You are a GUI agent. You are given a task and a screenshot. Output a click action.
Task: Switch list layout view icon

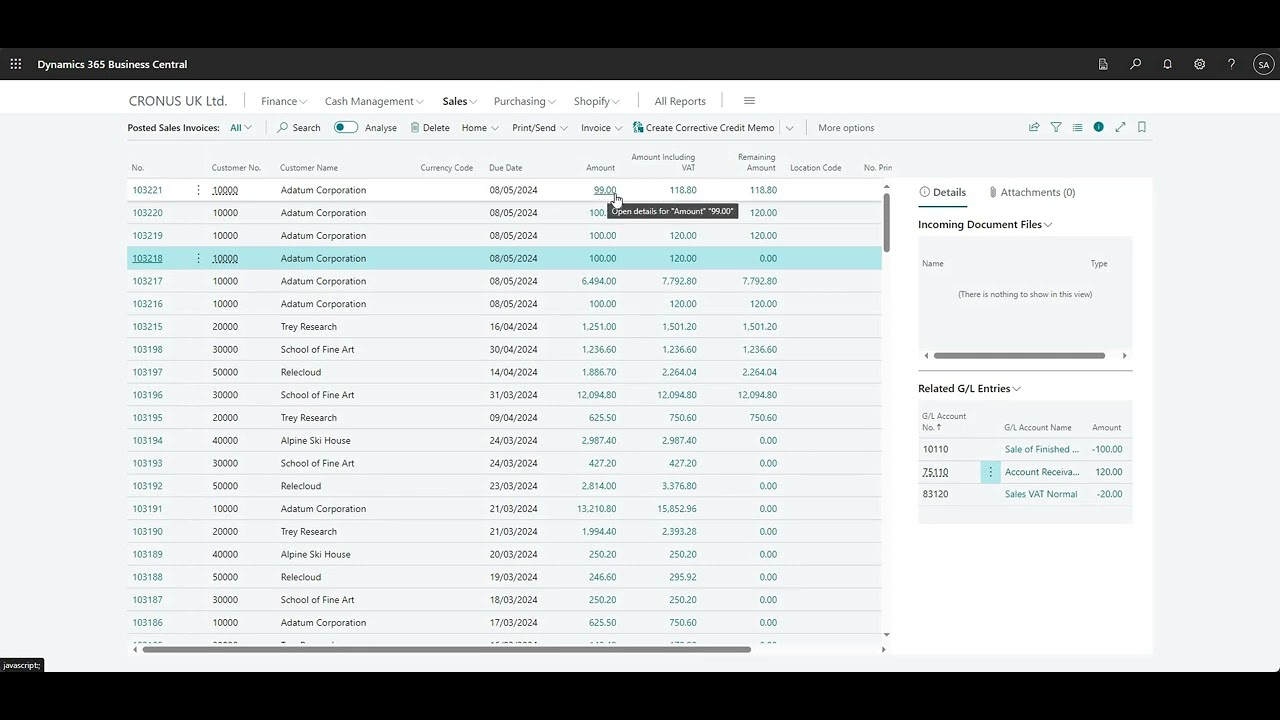(1077, 127)
